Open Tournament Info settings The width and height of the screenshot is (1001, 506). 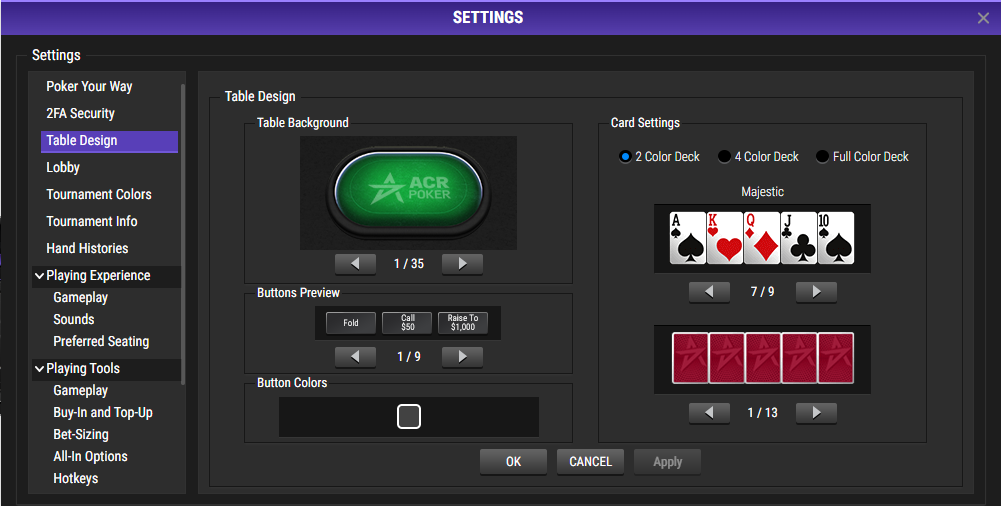[x=92, y=221]
